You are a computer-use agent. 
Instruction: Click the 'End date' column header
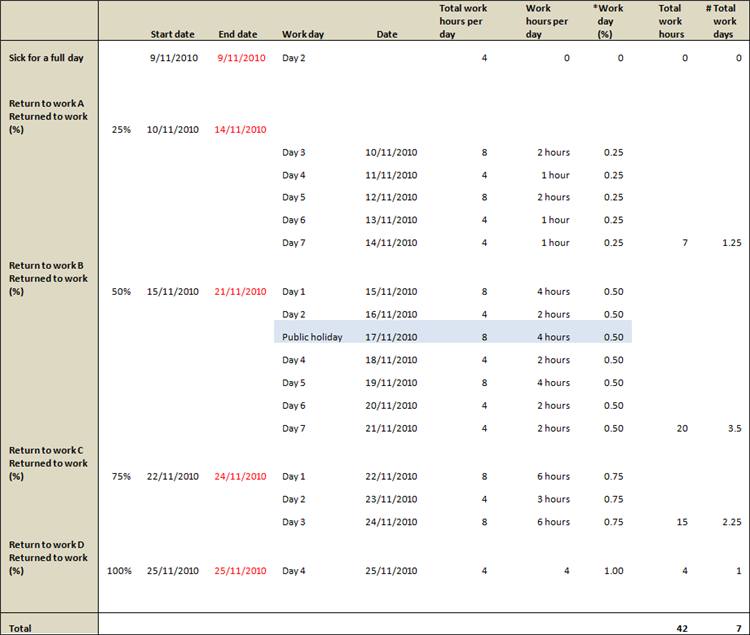238,34
